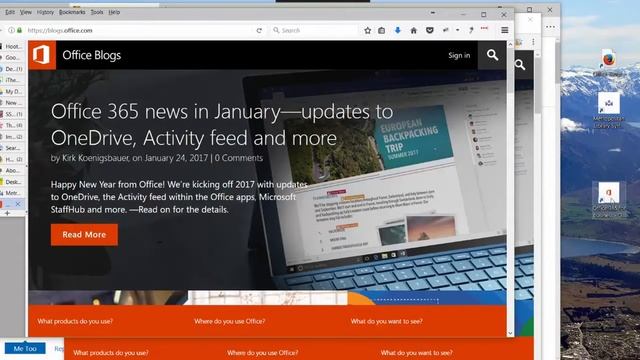The image size is (640, 360).
Task: Click the Office logo orange tile
Action: click(42, 55)
